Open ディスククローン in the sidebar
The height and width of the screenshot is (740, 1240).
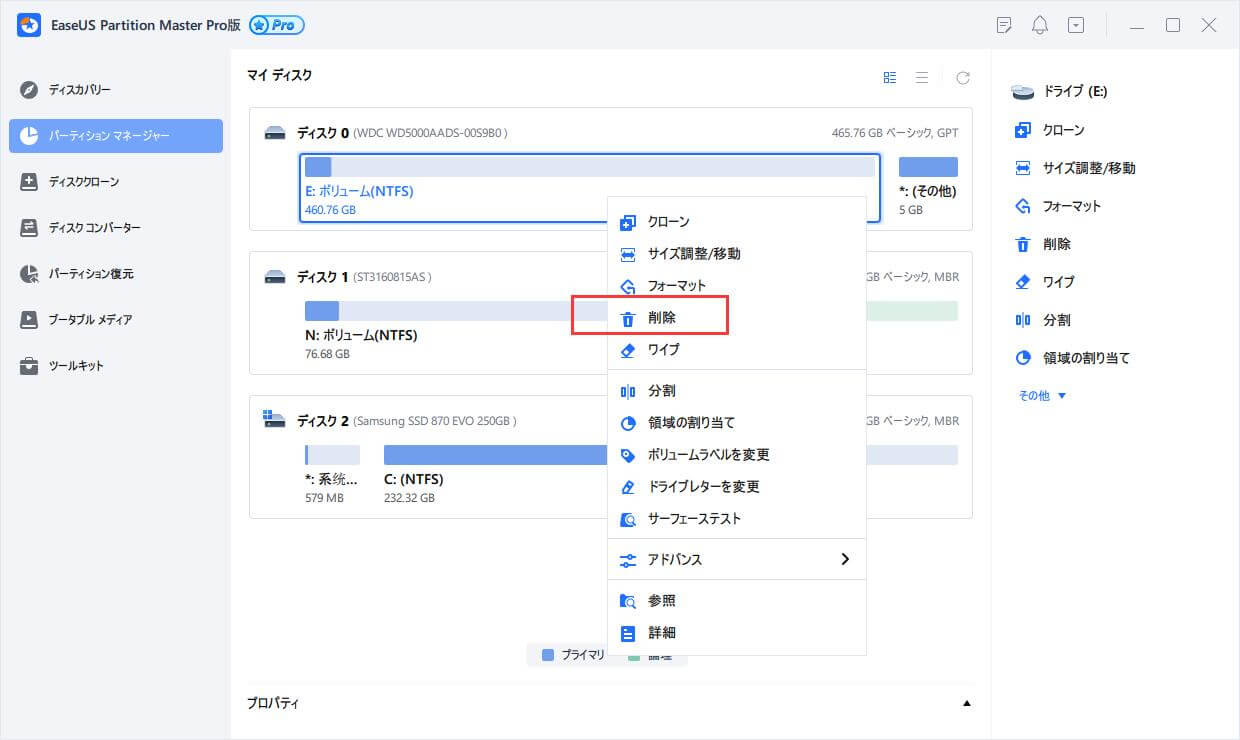pyautogui.click(x=84, y=182)
